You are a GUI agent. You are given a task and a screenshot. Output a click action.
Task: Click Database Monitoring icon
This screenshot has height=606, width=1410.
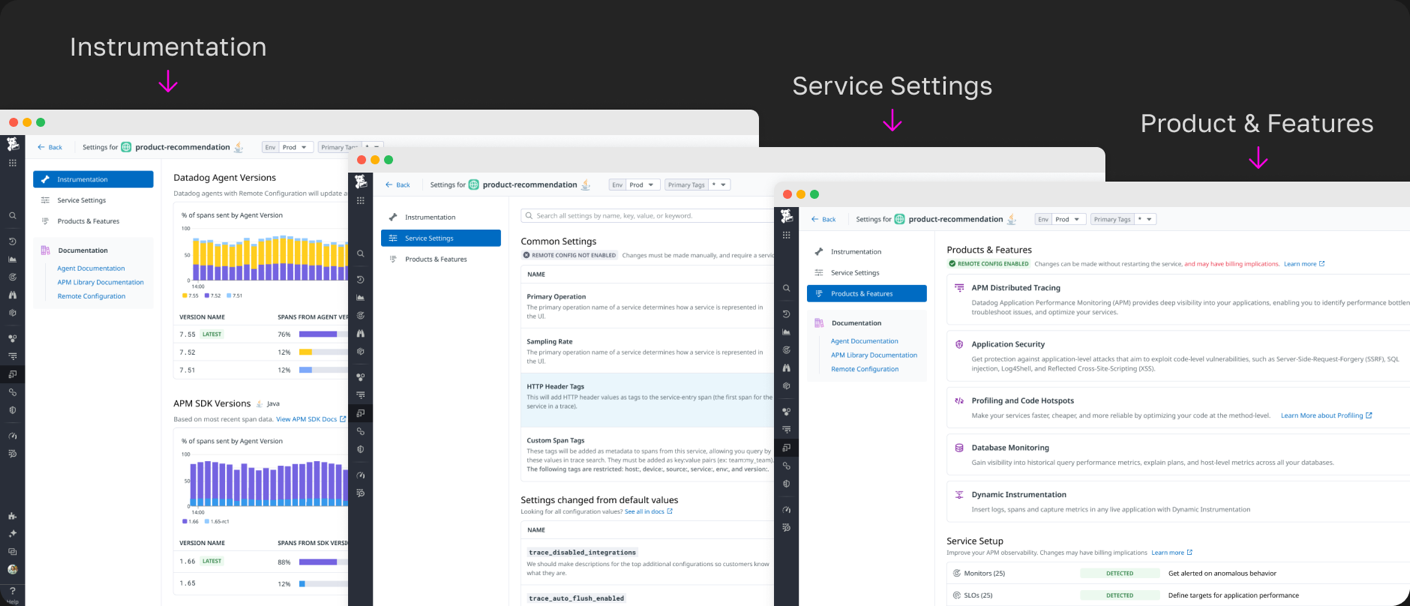[960, 448]
